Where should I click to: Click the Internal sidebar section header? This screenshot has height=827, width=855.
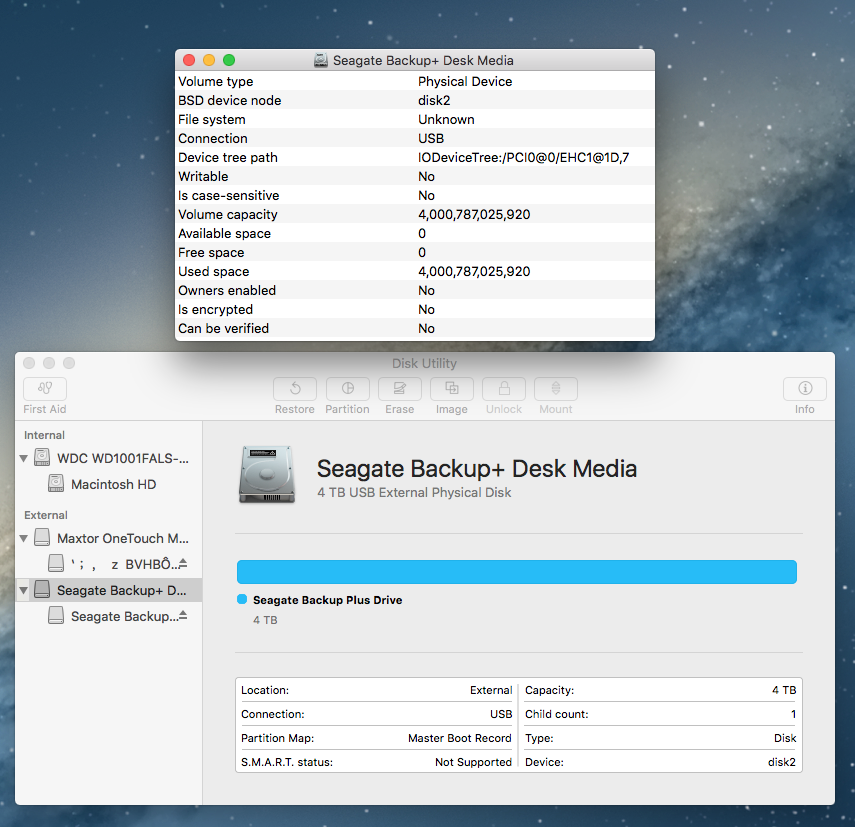click(x=44, y=435)
